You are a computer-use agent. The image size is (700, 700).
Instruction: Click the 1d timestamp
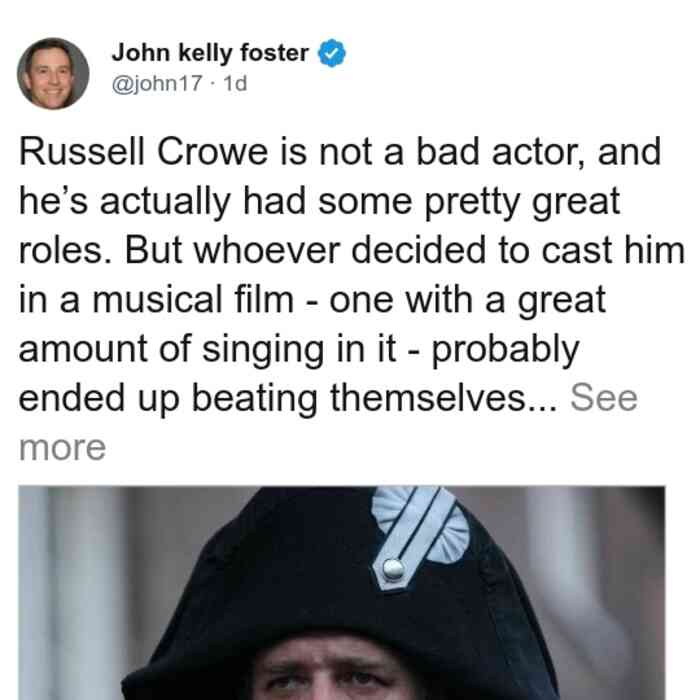[235, 83]
